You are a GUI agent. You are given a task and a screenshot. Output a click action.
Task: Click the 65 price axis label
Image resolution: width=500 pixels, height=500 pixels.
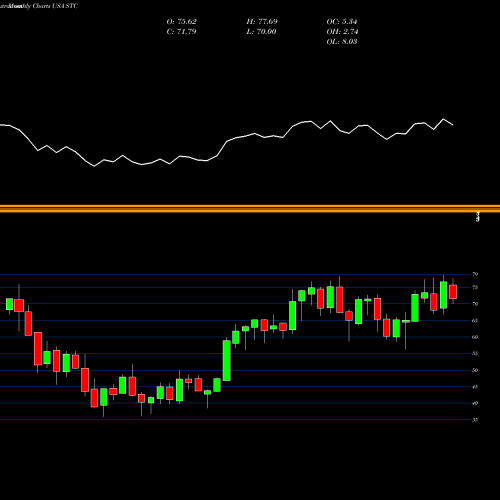point(475,321)
